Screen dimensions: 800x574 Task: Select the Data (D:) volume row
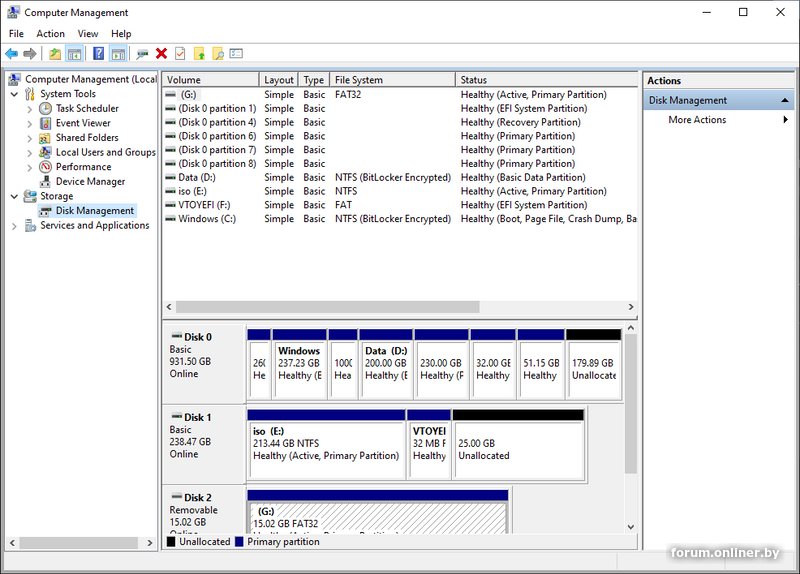[x=400, y=177]
